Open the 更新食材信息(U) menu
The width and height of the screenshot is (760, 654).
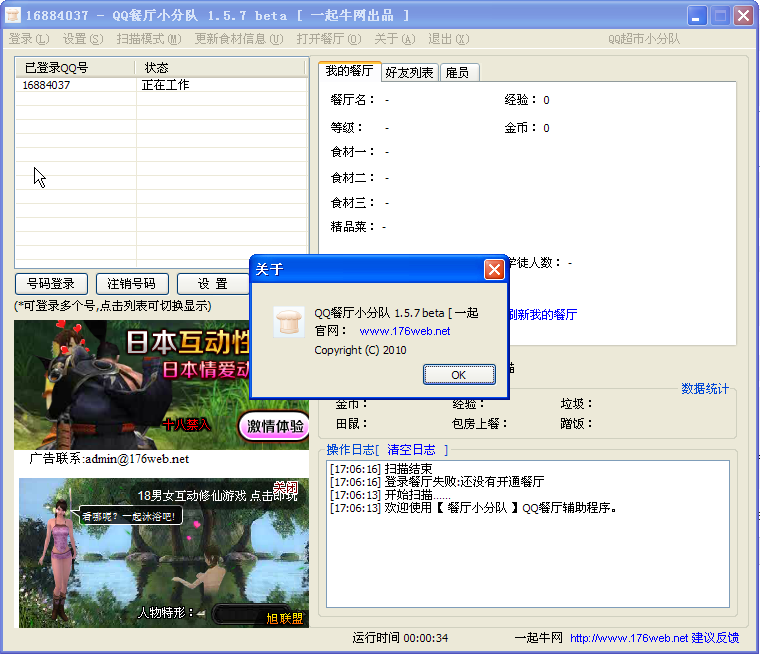(x=239, y=39)
